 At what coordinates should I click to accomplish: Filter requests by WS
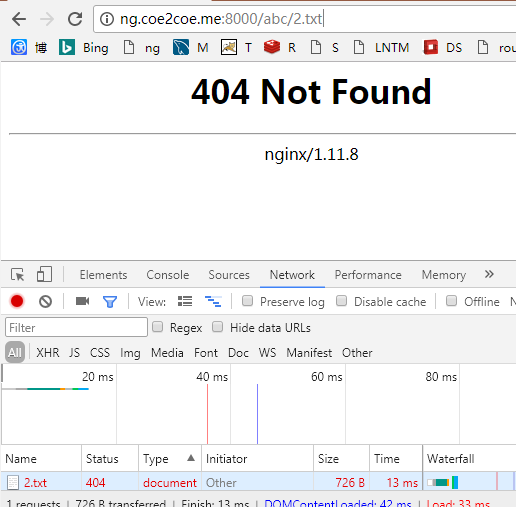pos(267,353)
